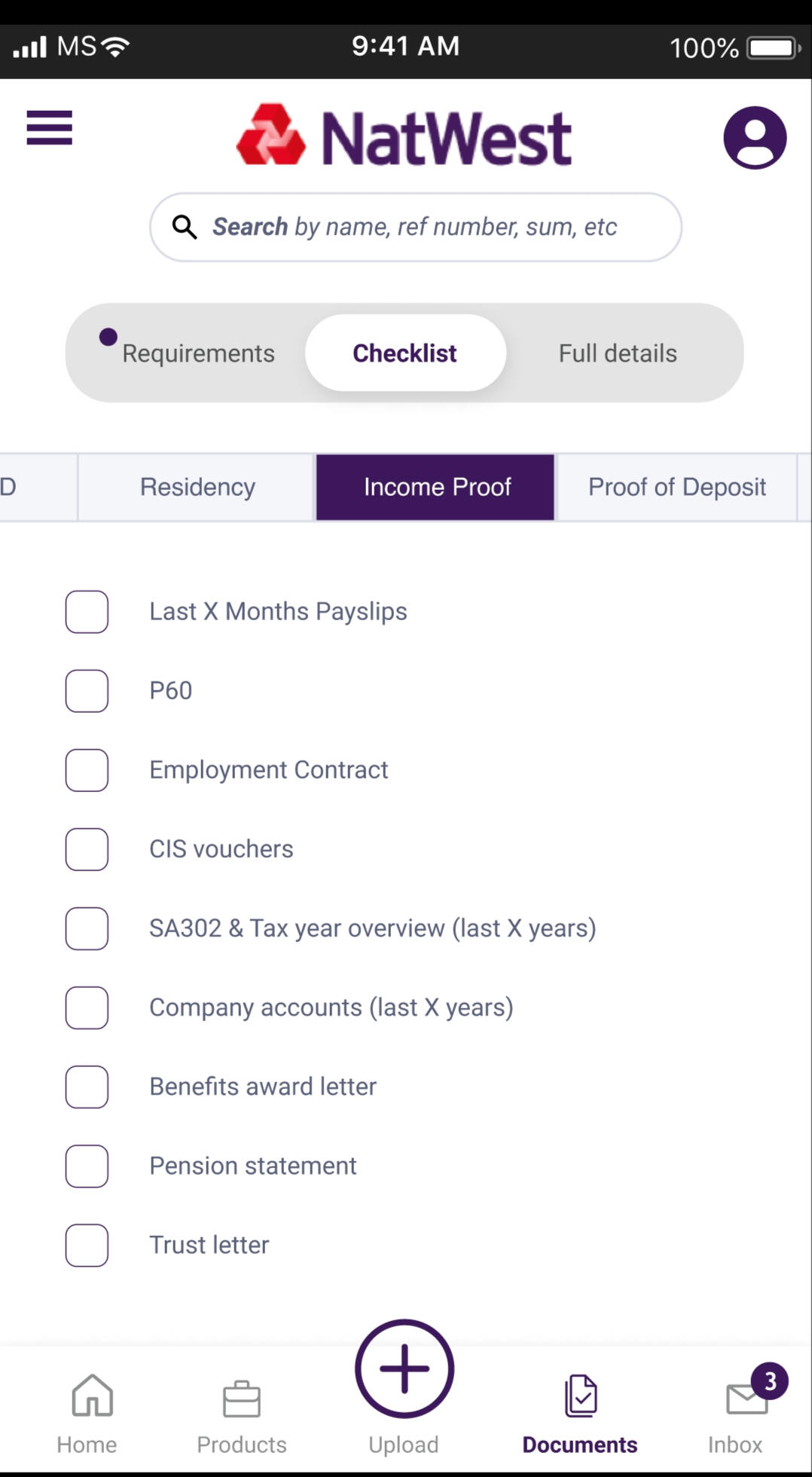This screenshot has height=1477, width=812.
Task: Tick the Pension statement checkbox
Action: tap(87, 1166)
